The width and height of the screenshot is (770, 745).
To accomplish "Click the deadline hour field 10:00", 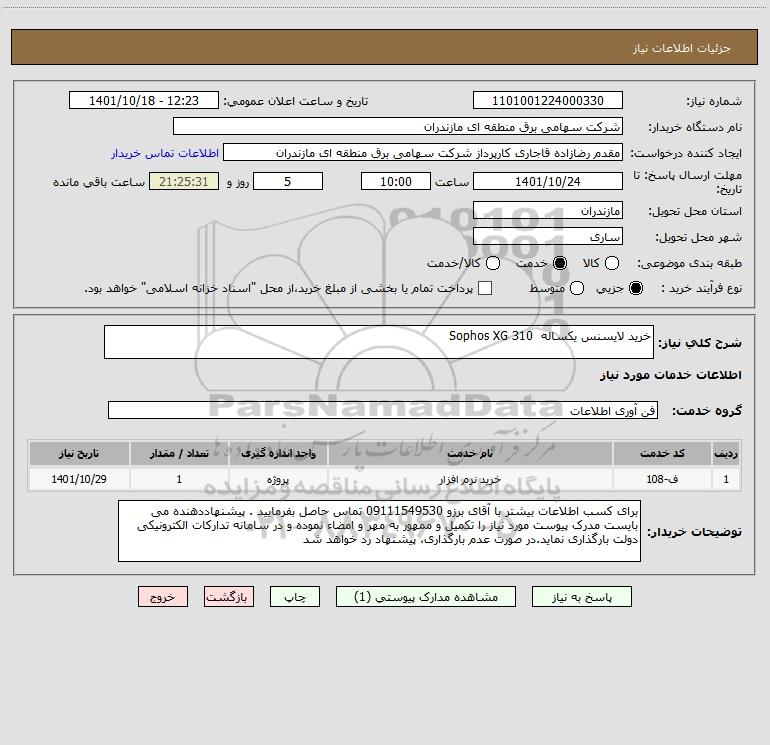I will (x=396, y=181).
